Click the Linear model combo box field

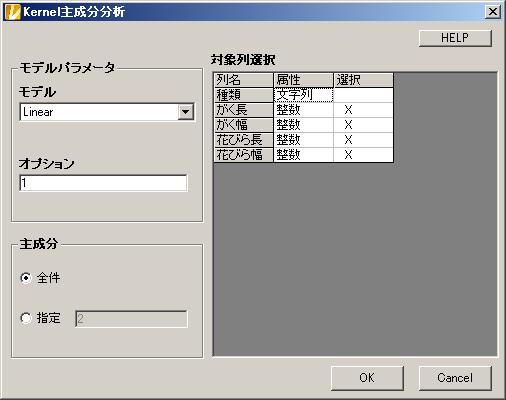(107, 112)
